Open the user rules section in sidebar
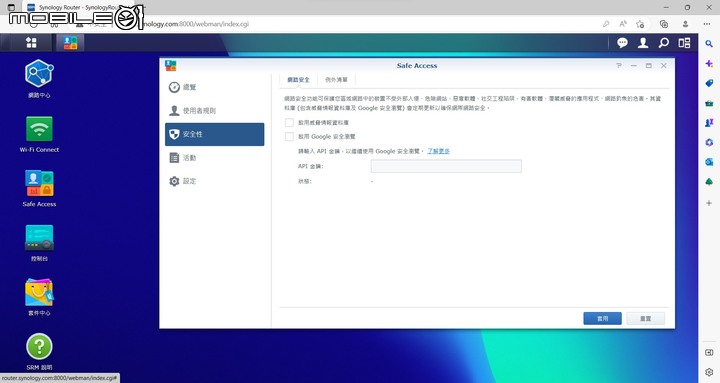The image size is (720, 383). pos(214,110)
